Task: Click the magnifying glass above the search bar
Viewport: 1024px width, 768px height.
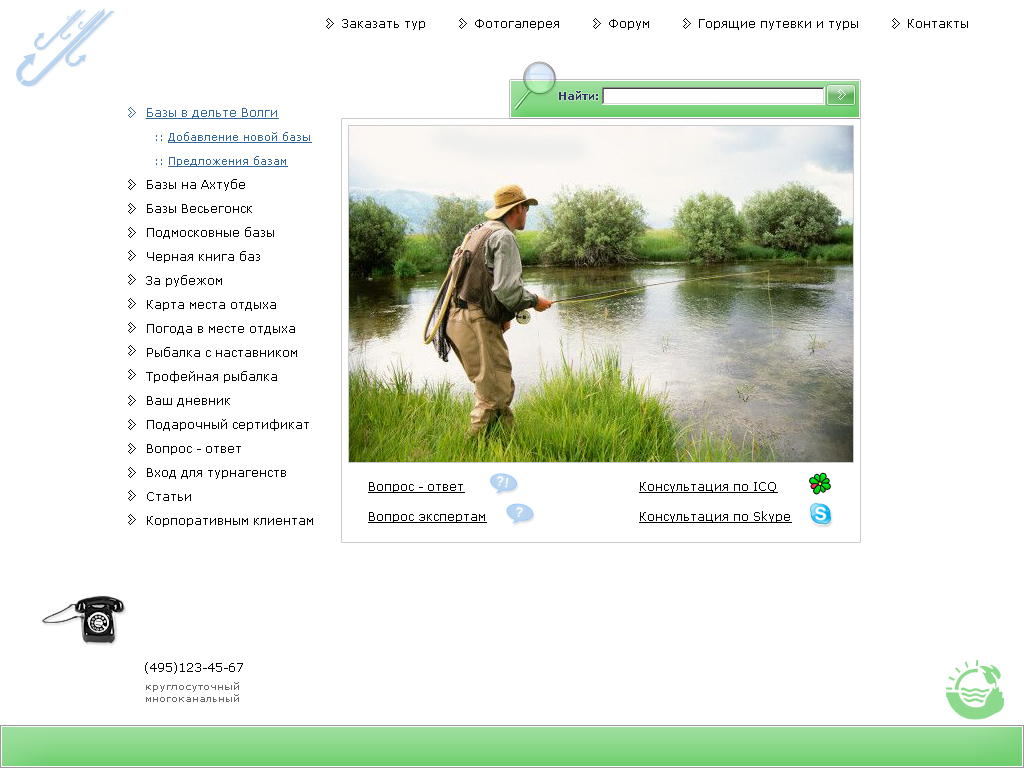Action: pyautogui.click(x=538, y=77)
